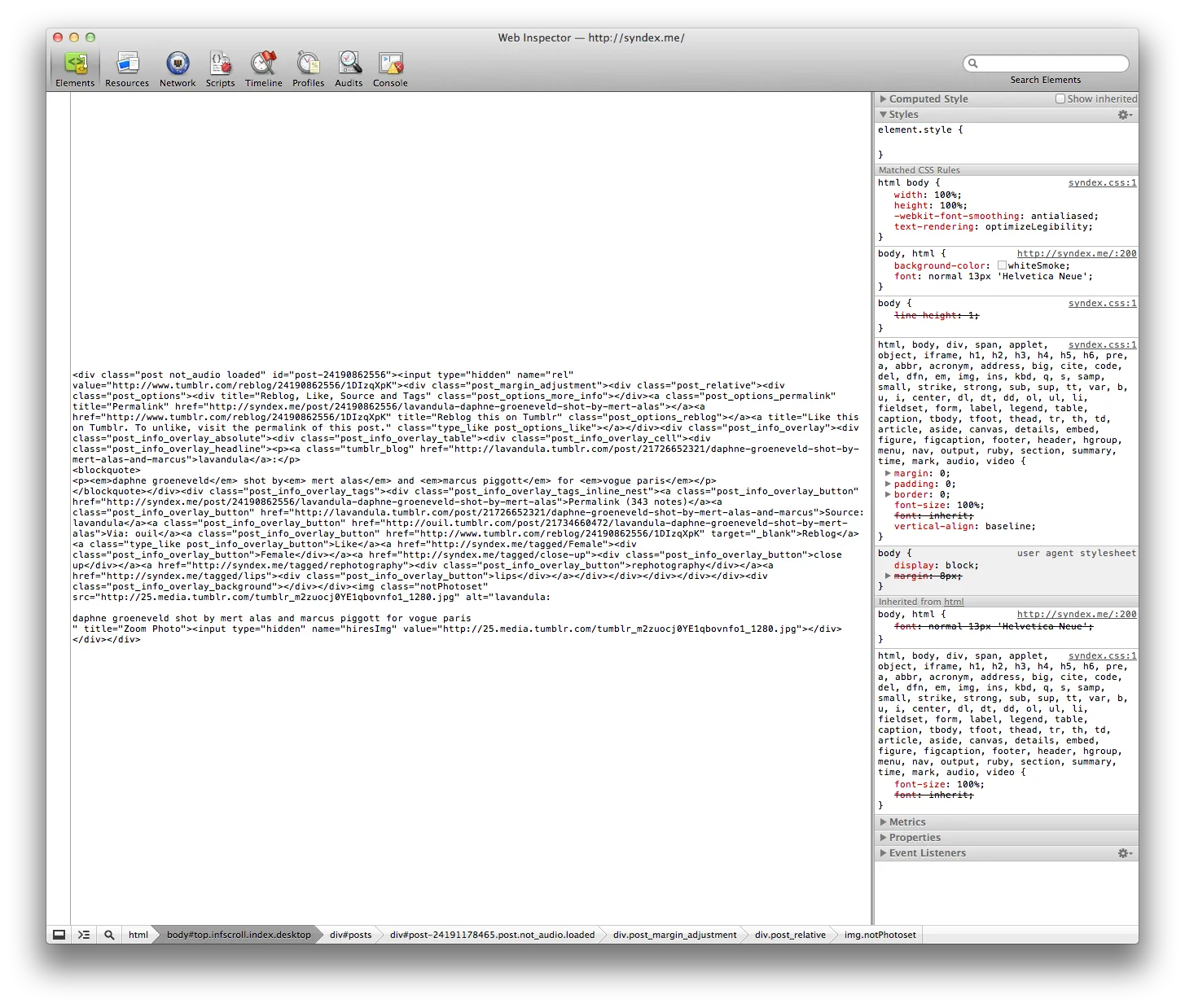This screenshot has width=1185, height=1008.
Task: Show the Timeline panel
Action: 264,69
